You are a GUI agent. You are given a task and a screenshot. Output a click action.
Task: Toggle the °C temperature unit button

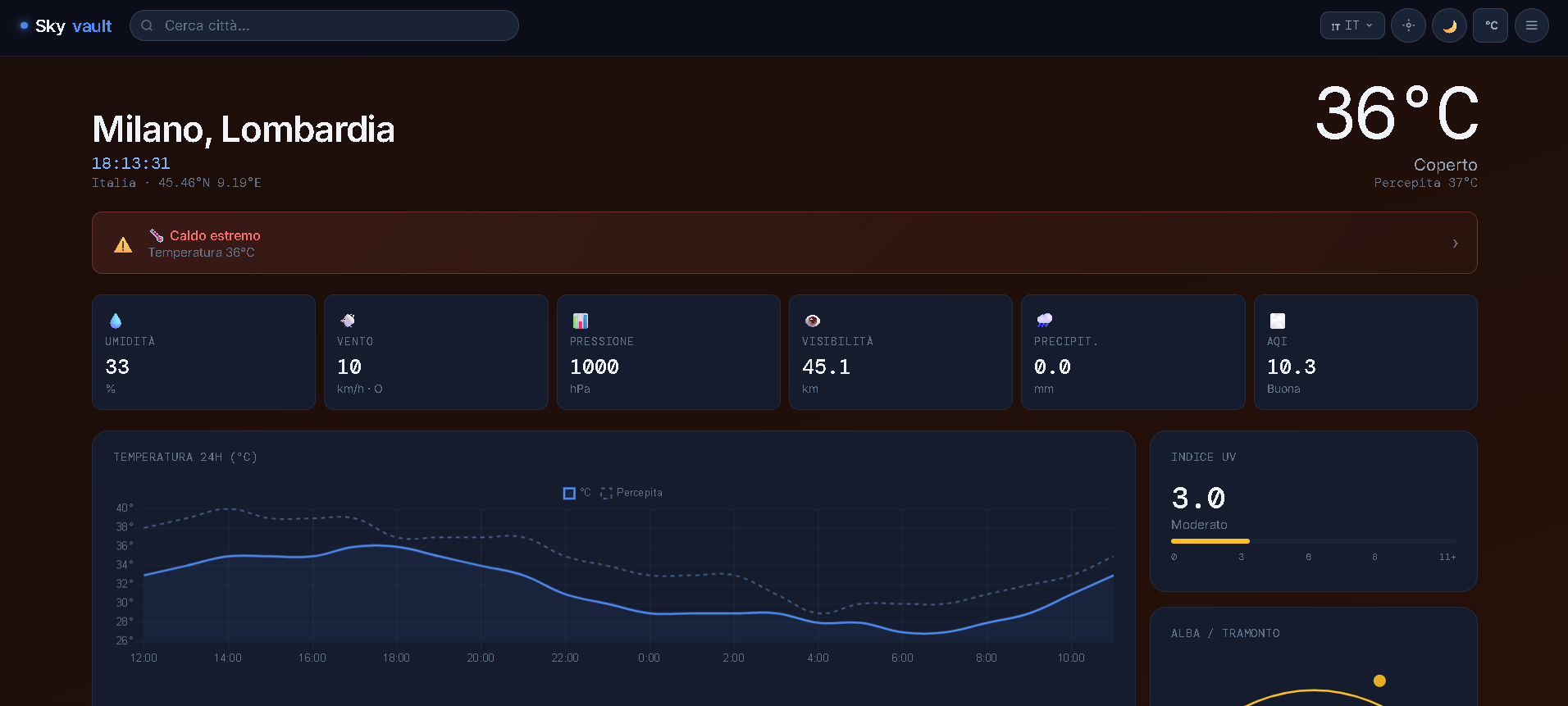tap(1490, 25)
